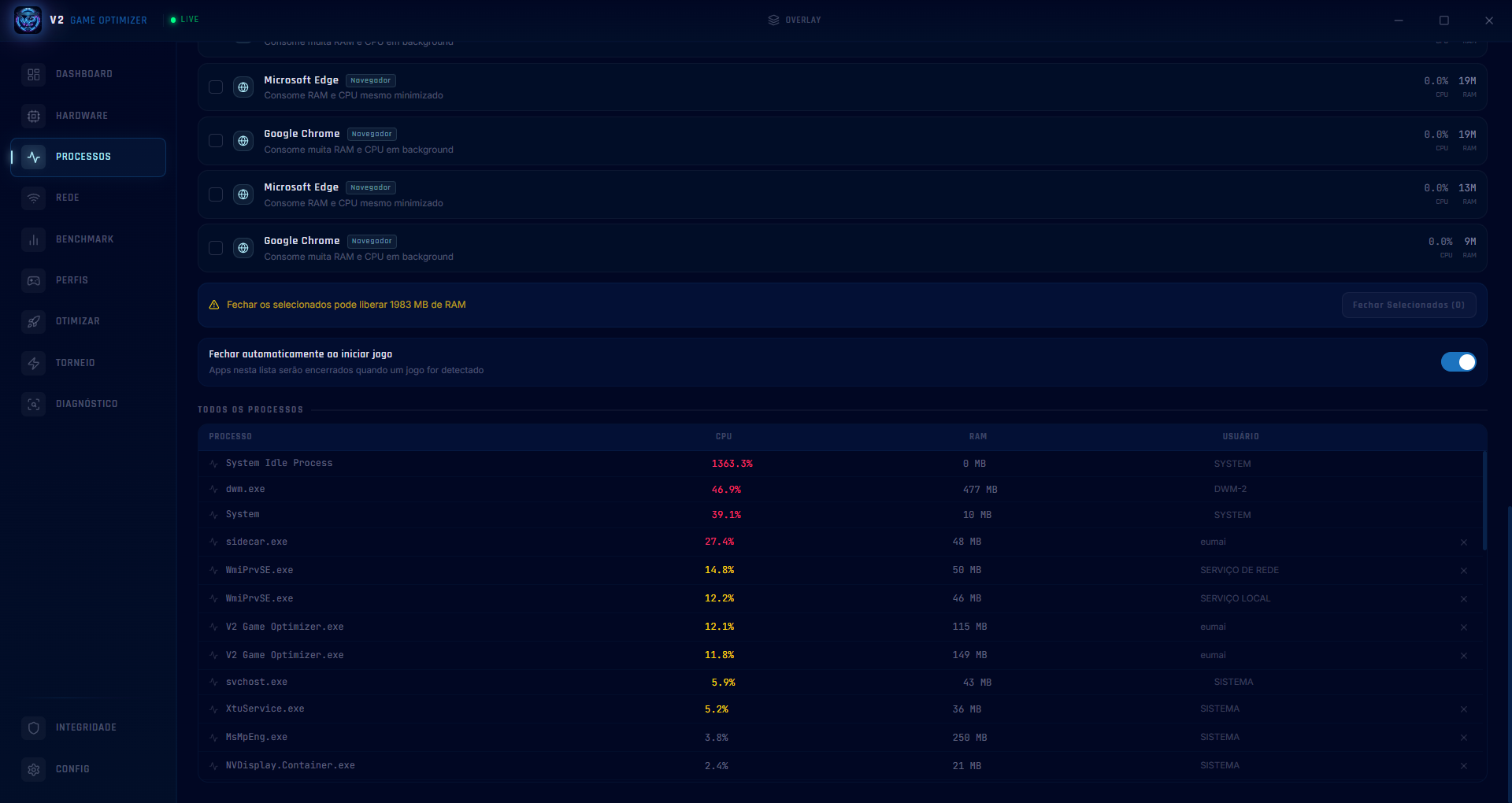Click the main page scrollbar
Image resolution: width=1512 pixels, height=803 pixels.
click(1509, 653)
